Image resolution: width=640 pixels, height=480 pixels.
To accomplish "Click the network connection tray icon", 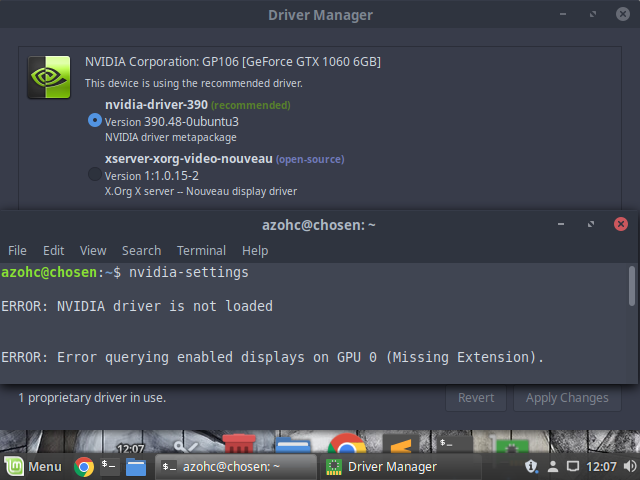I will coord(573,466).
